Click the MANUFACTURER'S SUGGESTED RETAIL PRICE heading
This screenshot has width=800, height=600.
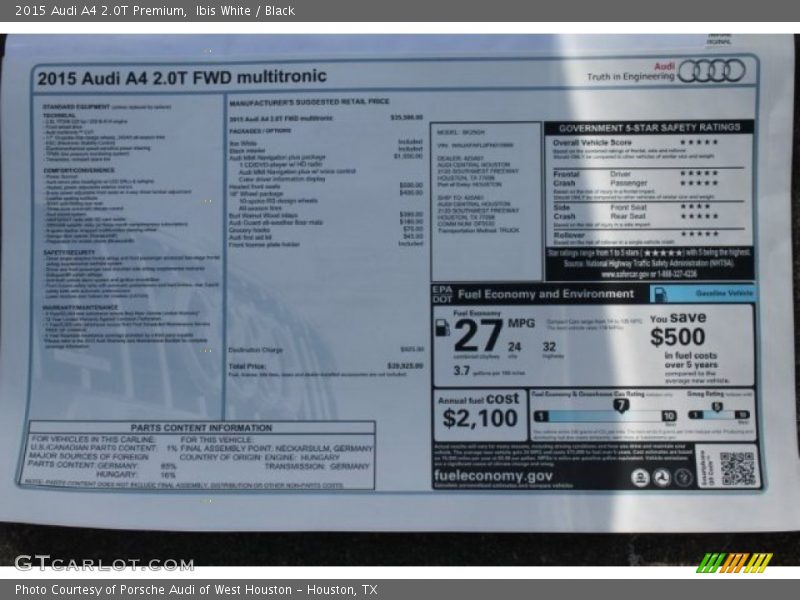309,102
